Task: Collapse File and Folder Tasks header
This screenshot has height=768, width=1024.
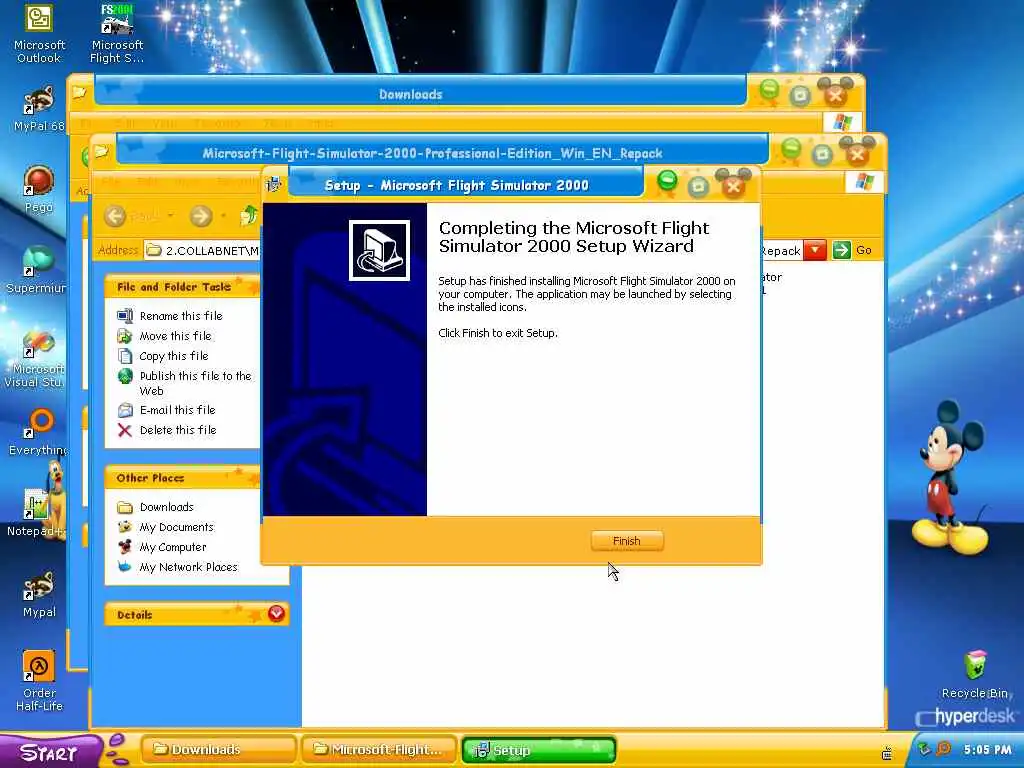Action: click(x=183, y=287)
